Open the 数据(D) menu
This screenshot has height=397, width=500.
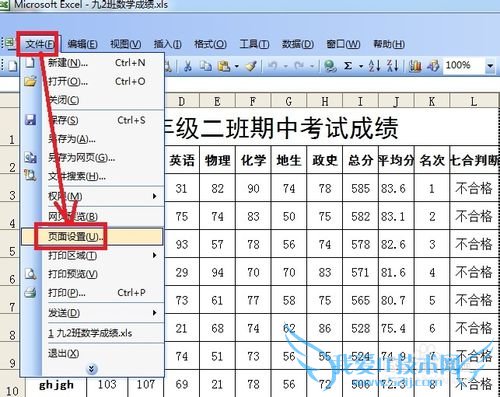tap(298, 44)
